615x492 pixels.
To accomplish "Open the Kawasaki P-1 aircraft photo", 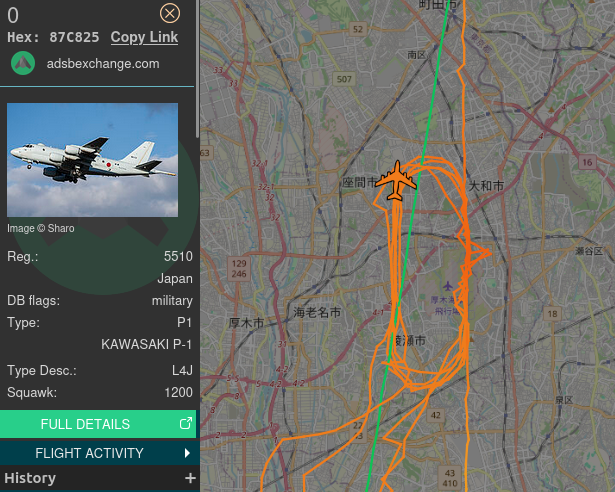I will [93, 160].
